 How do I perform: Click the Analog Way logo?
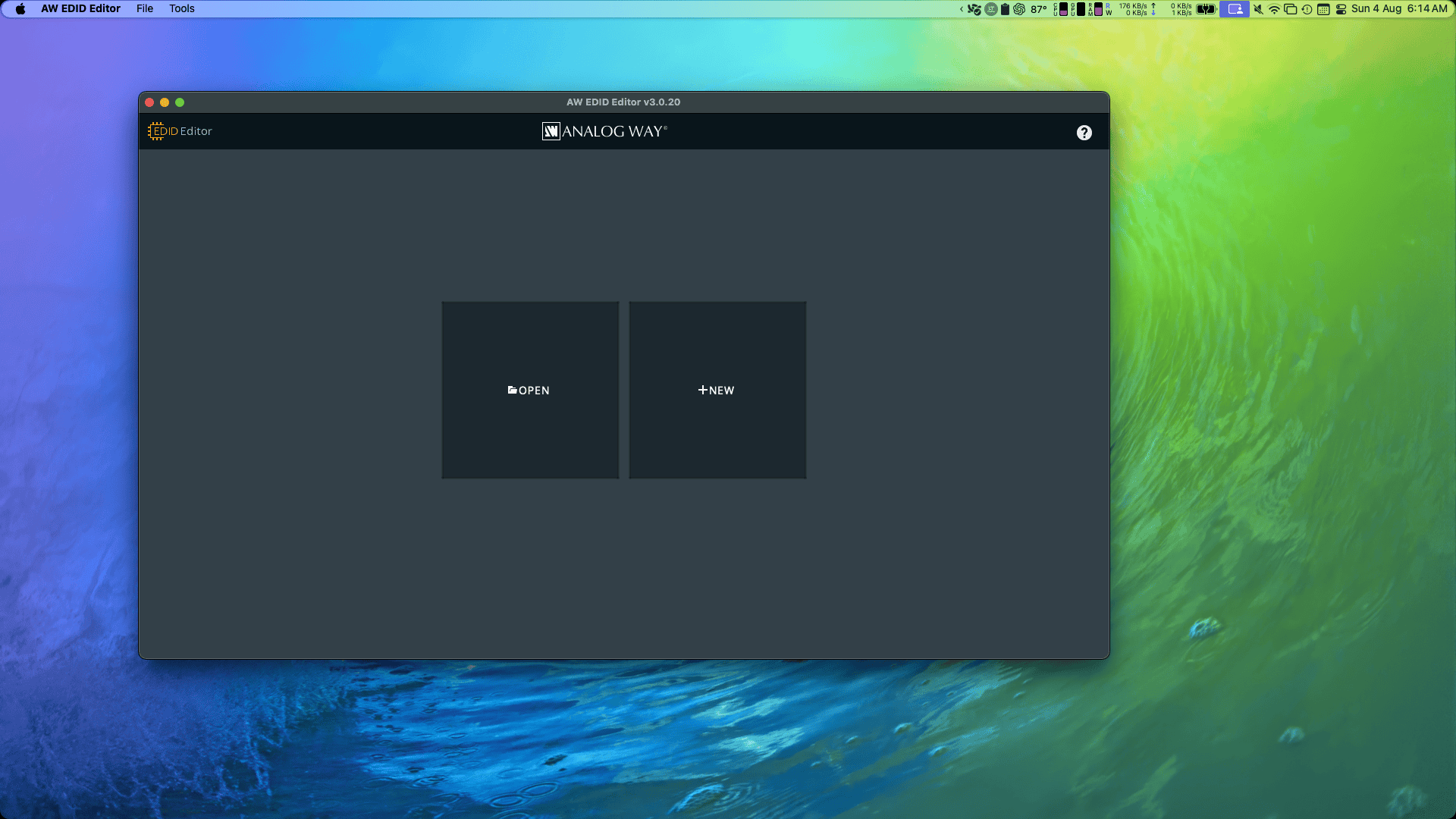(604, 131)
